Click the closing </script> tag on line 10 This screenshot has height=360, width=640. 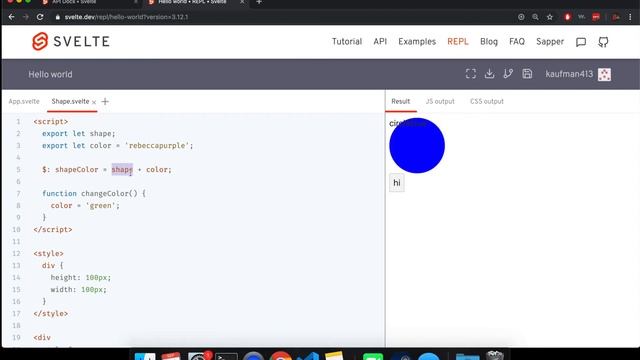tap(53, 229)
